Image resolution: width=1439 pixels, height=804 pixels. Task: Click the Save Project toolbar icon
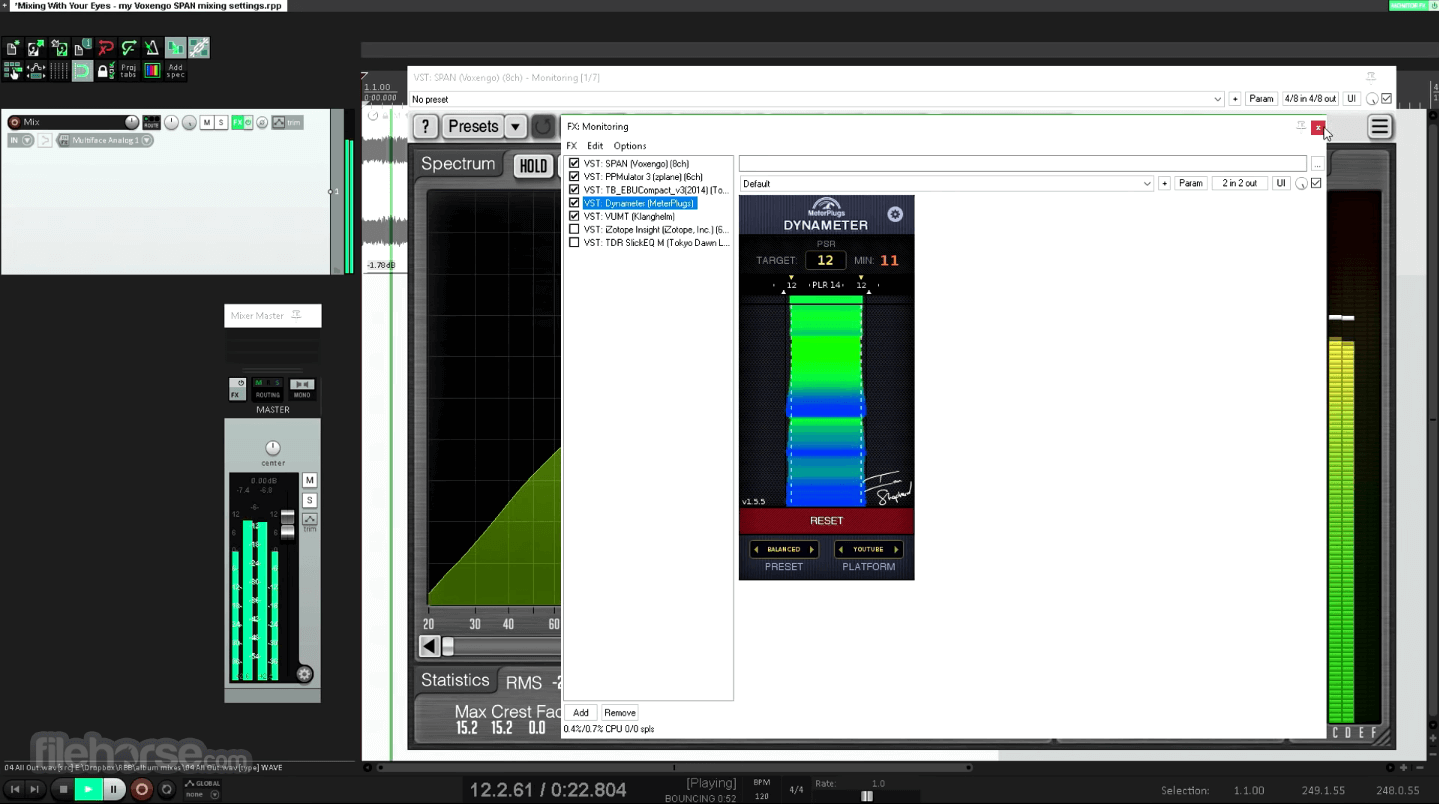click(x=59, y=48)
